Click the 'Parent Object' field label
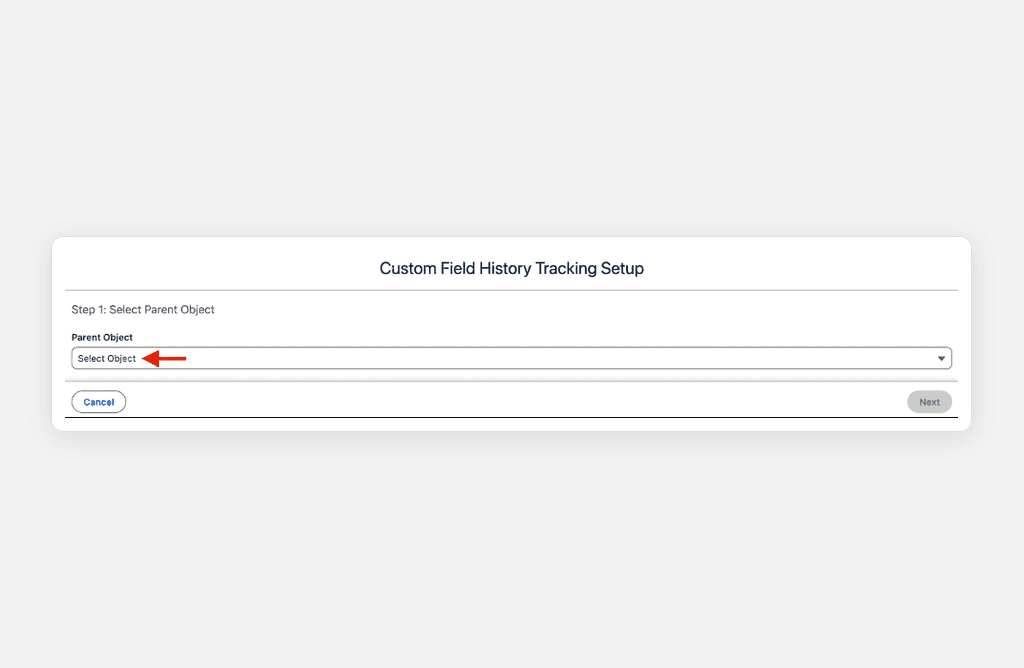This screenshot has height=668, width=1024. click(102, 337)
